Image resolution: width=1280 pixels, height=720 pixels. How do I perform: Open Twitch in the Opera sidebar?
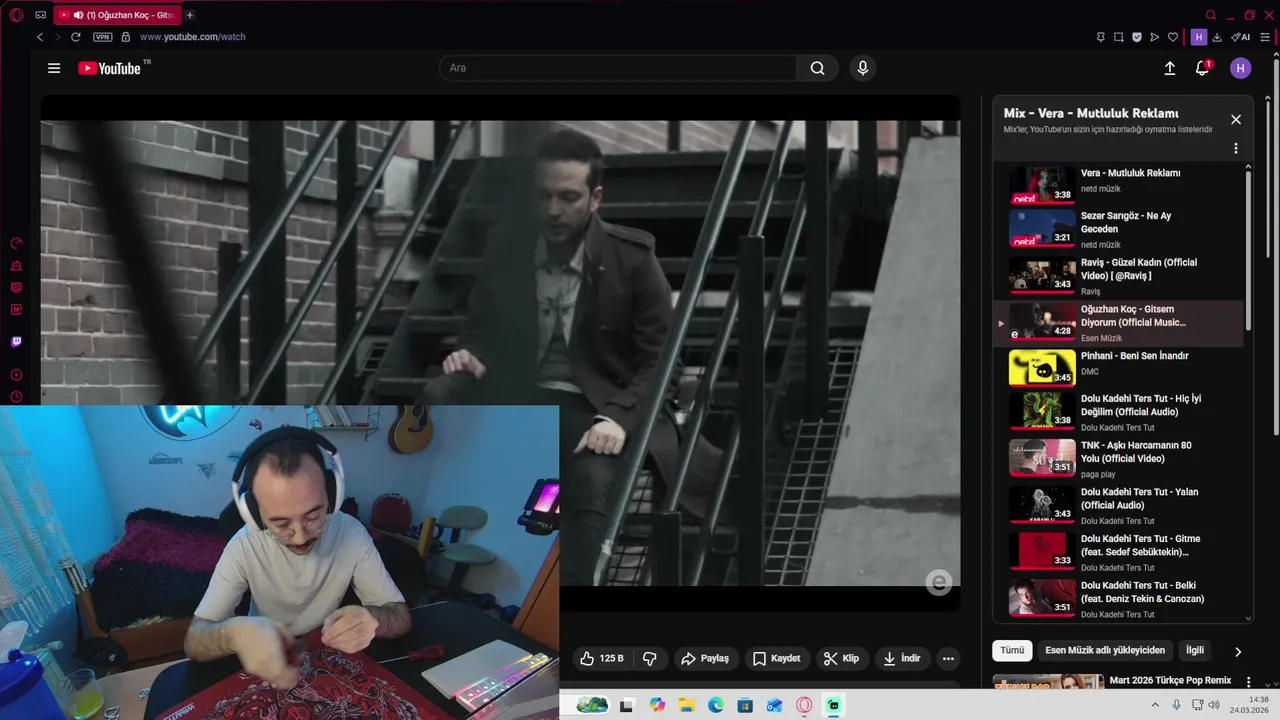pos(16,342)
